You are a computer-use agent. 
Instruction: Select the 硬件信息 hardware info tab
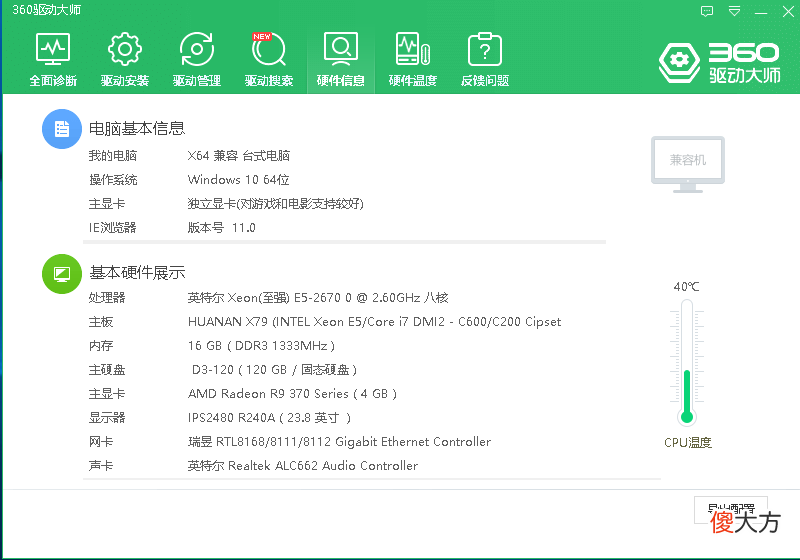[340, 59]
